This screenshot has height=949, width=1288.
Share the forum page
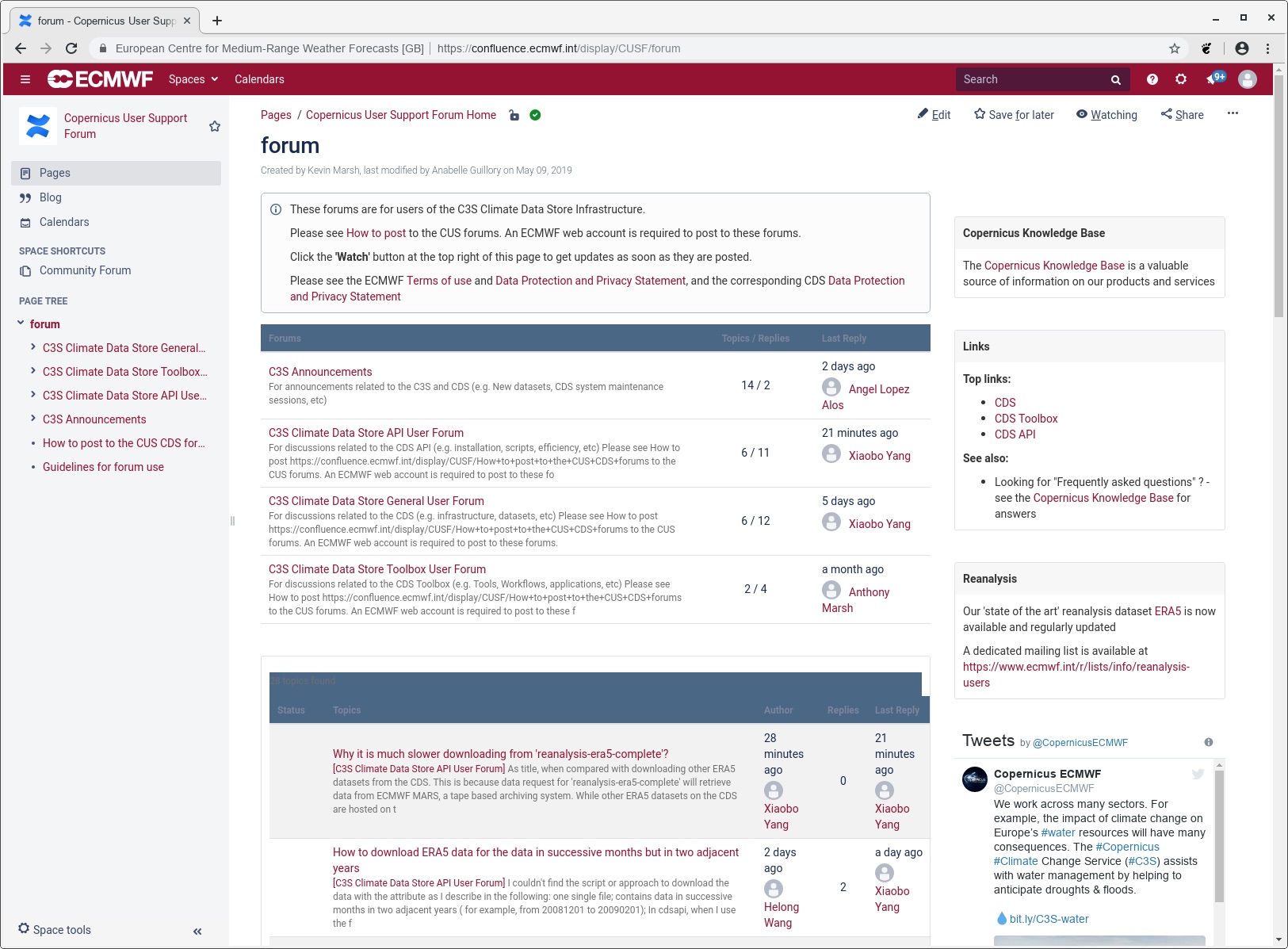point(1183,114)
